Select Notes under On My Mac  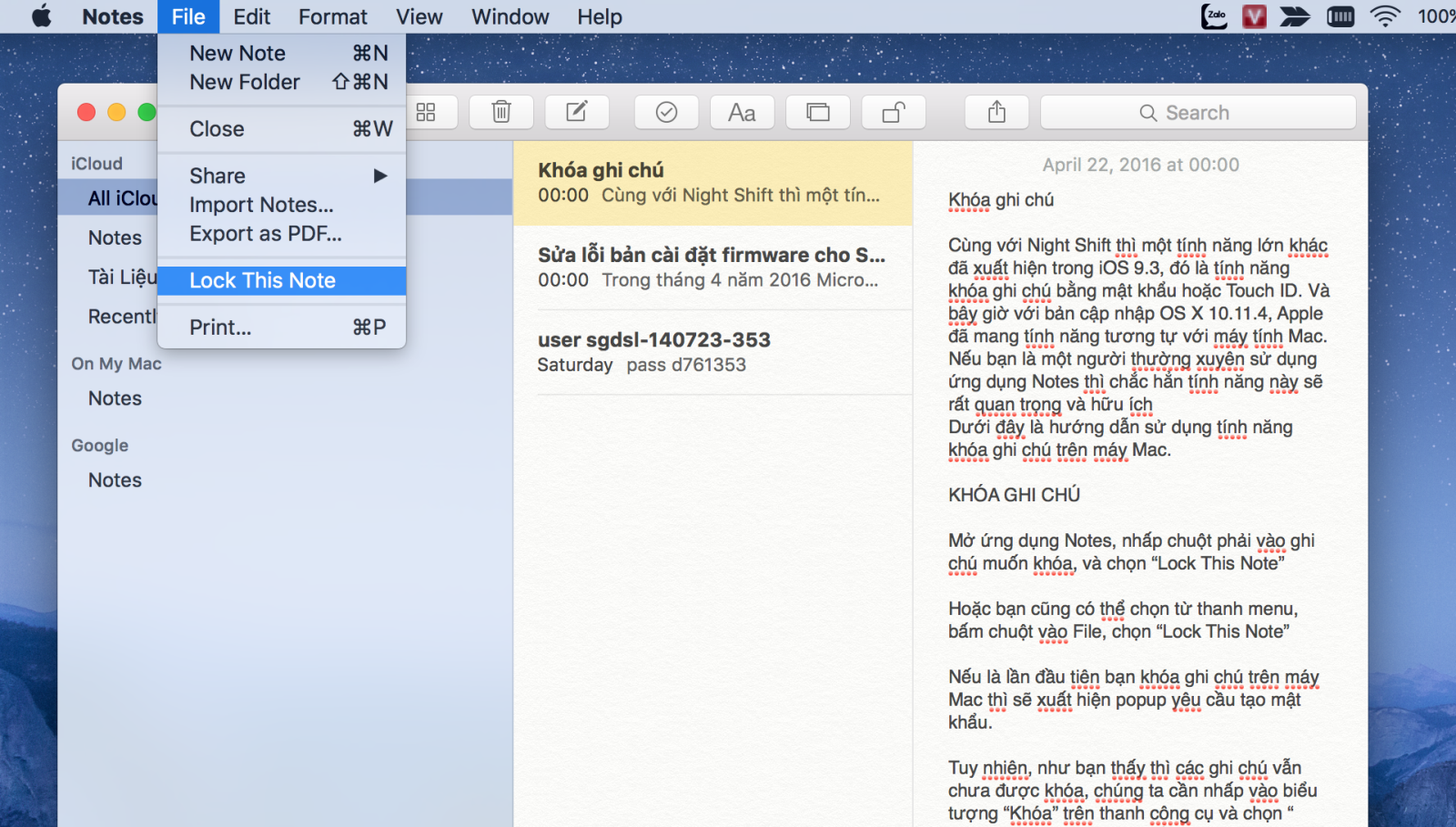click(115, 398)
